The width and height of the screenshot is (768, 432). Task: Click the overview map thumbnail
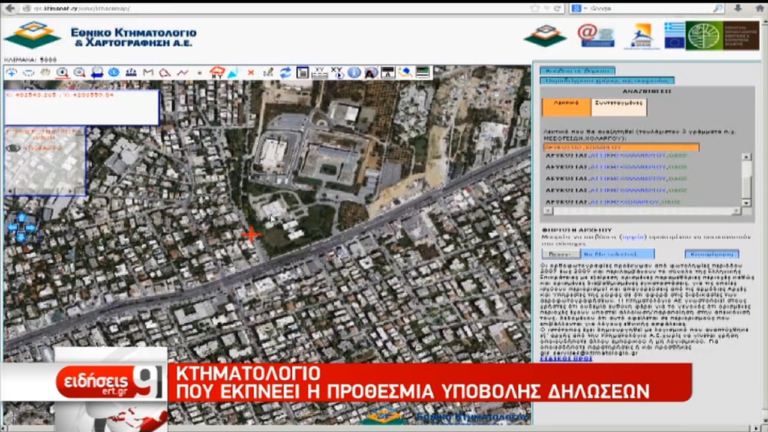[x=45, y=162]
